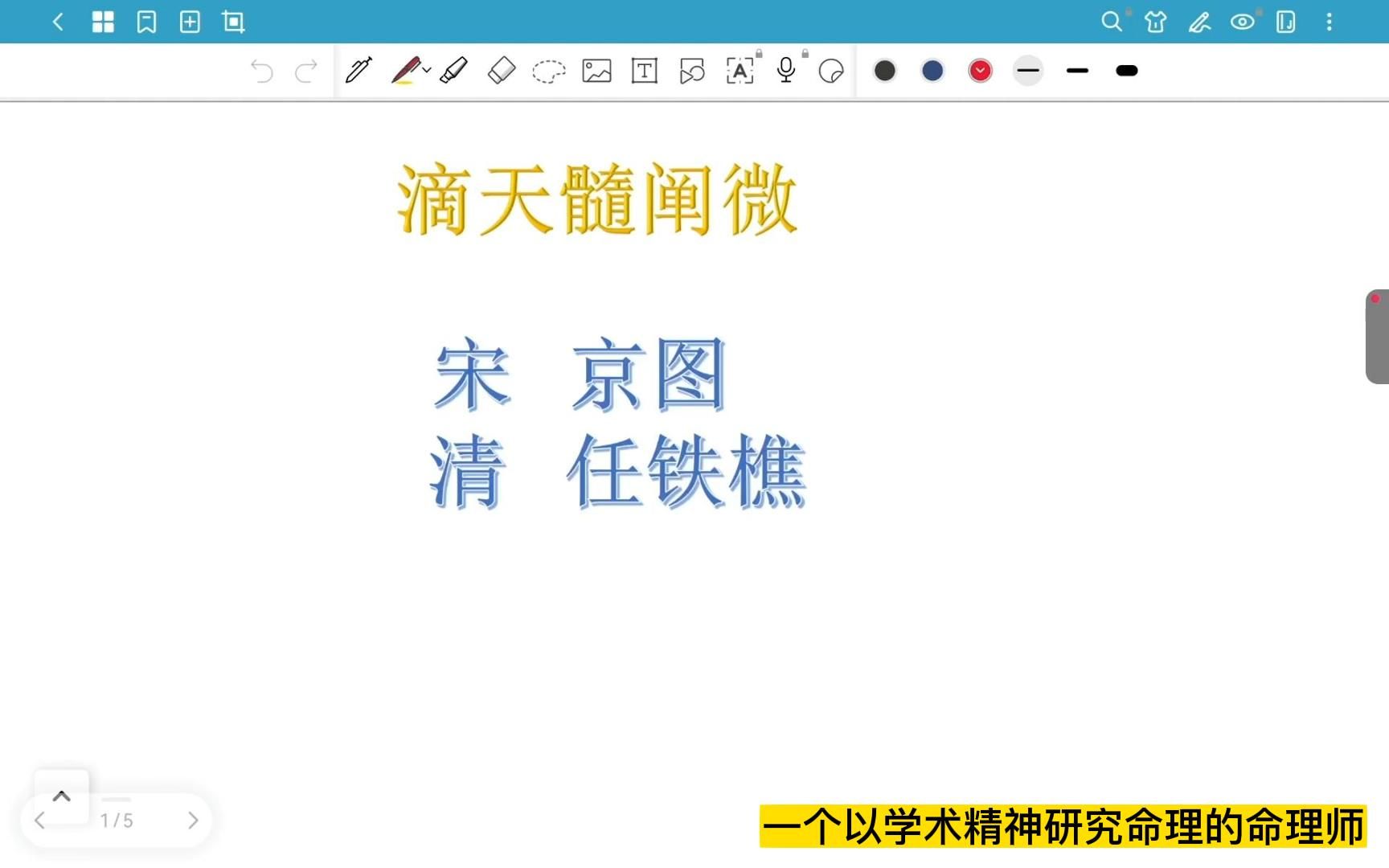1389x868 pixels.
Task: Select the highlighter tool
Action: [454, 71]
